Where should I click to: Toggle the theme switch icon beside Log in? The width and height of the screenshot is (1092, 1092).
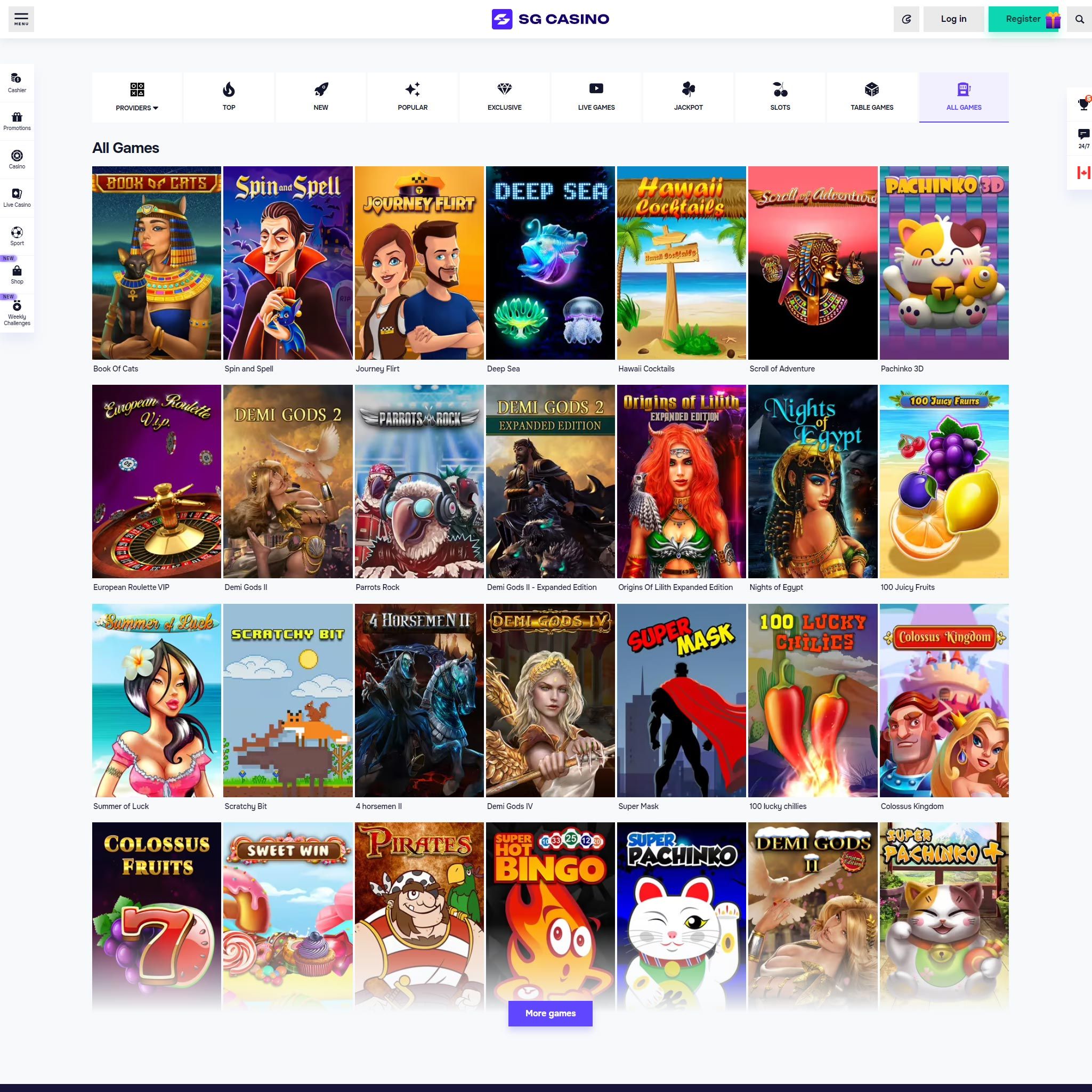pos(906,19)
